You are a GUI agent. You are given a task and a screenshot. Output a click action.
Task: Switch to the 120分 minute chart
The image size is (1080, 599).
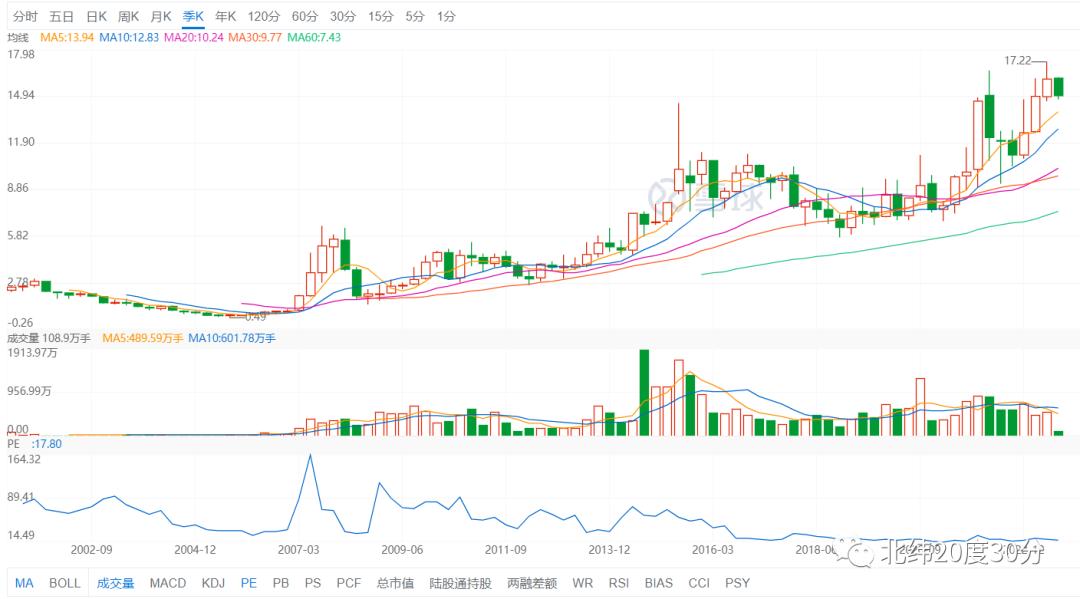point(264,17)
